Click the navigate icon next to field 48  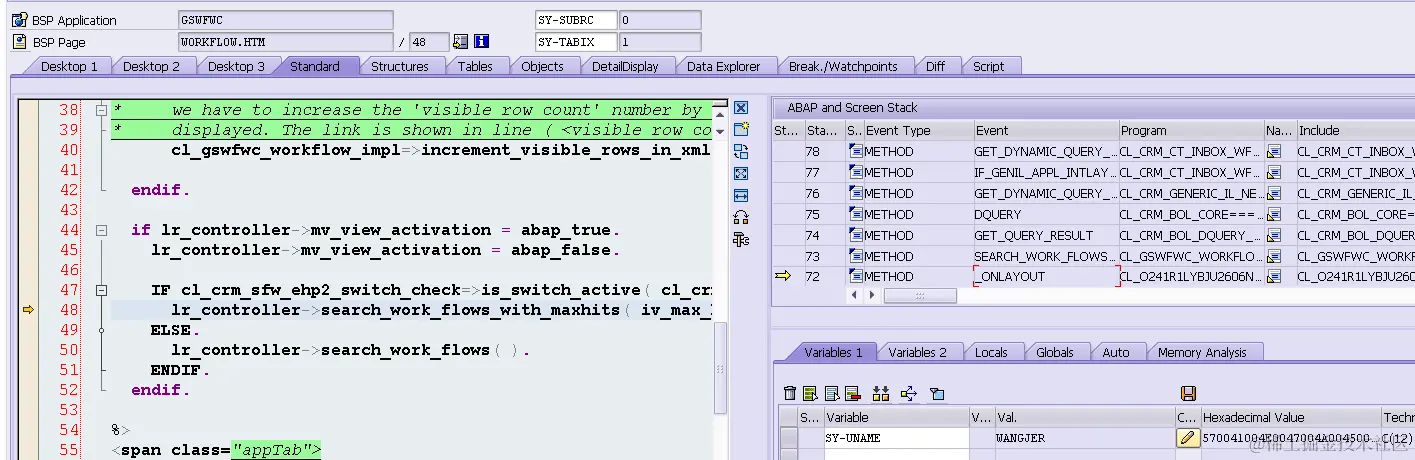pos(460,42)
